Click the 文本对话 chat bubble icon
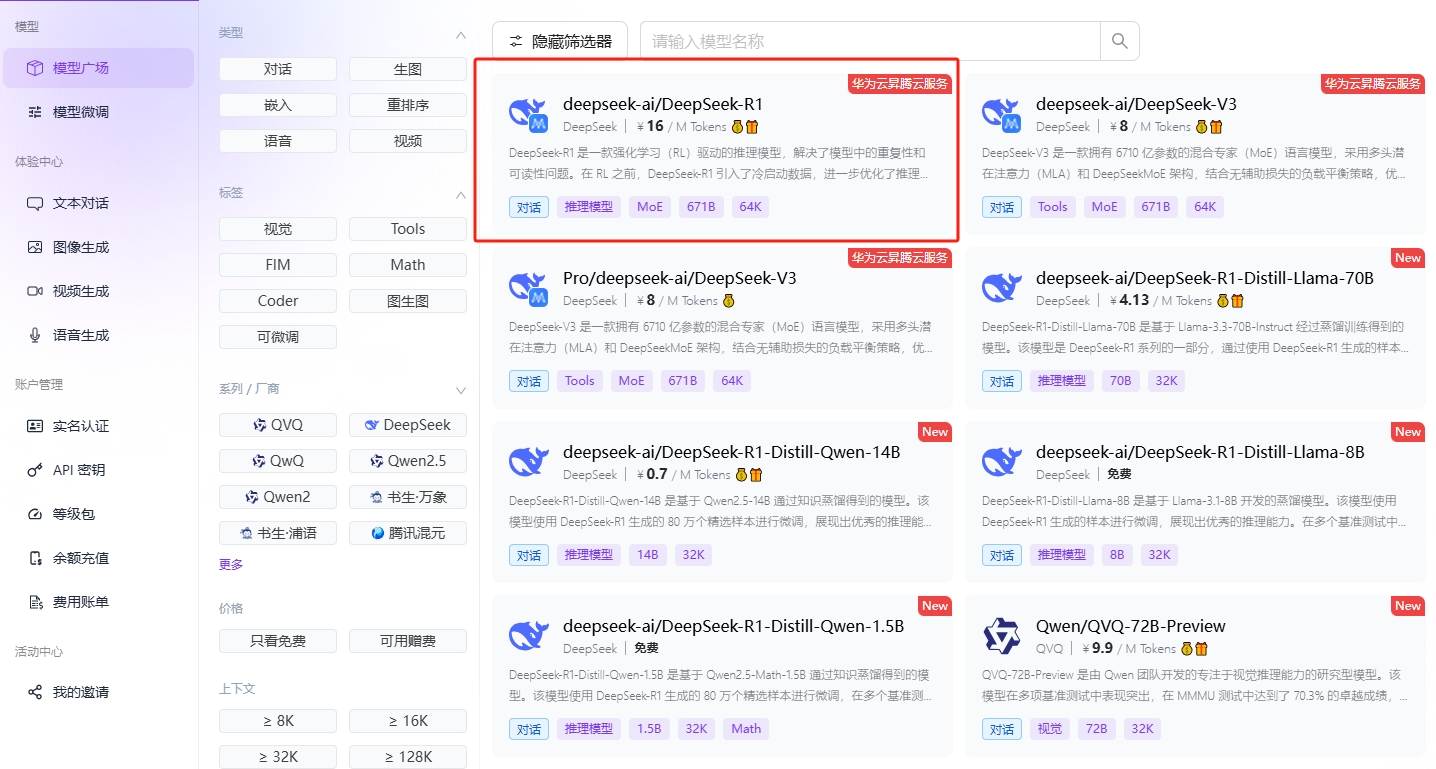 point(35,203)
